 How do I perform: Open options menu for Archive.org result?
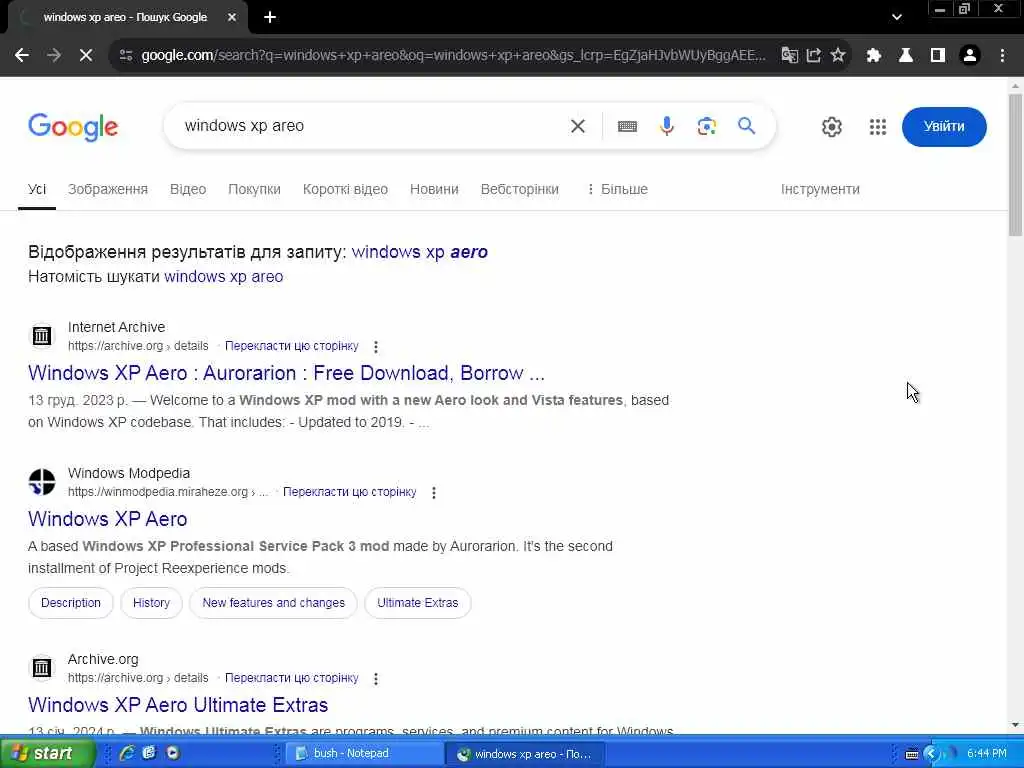pos(376,679)
